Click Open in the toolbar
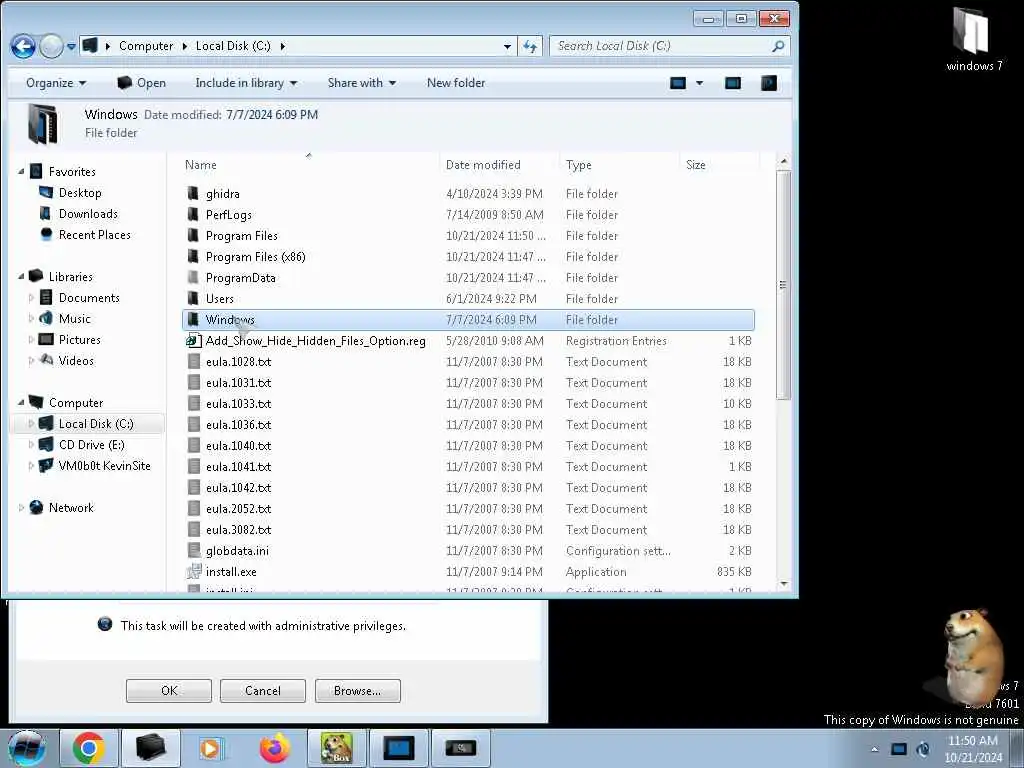The image size is (1024, 768). (x=141, y=83)
